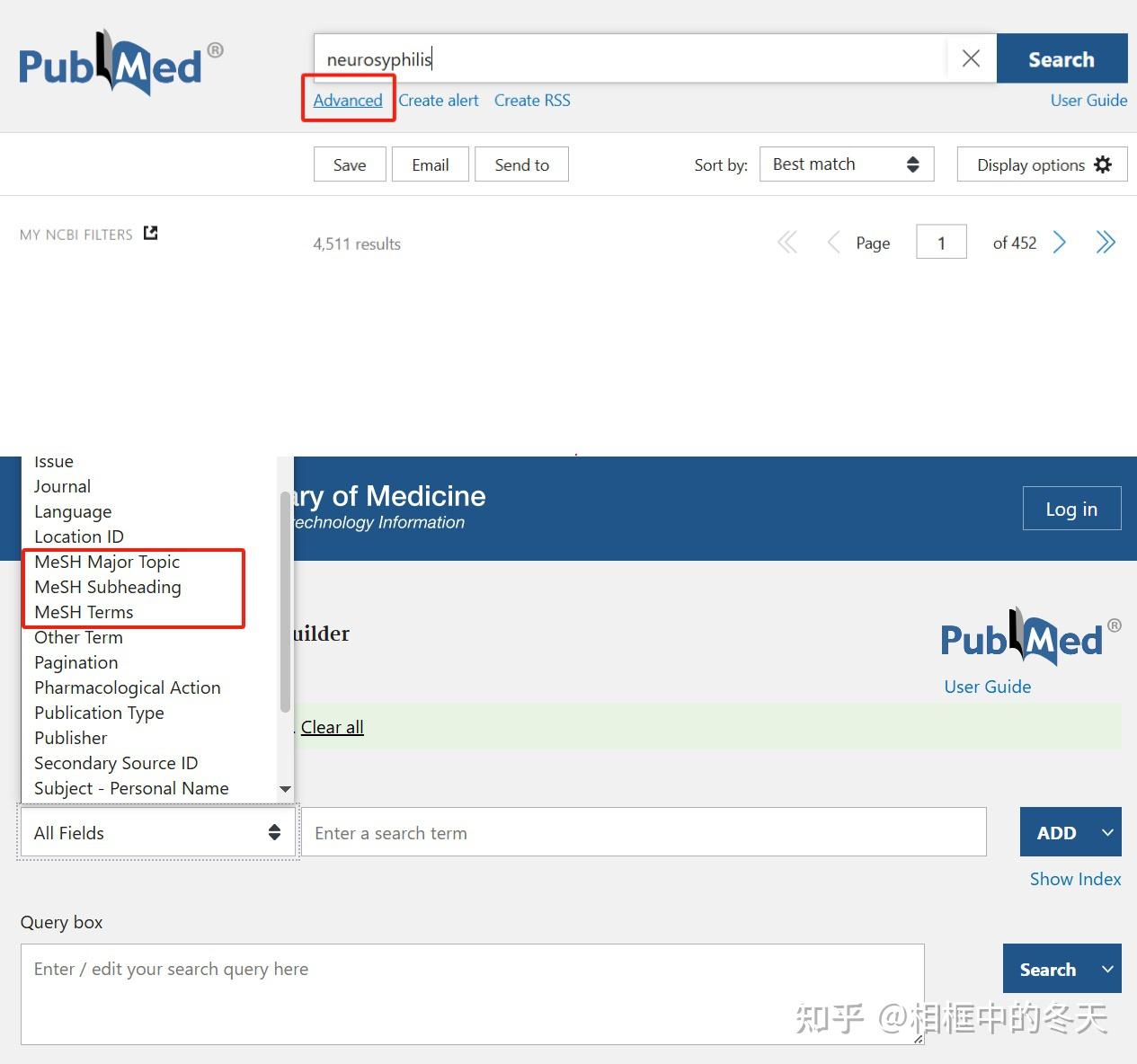Jump to the last results page with double chevron

click(1106, 242)
